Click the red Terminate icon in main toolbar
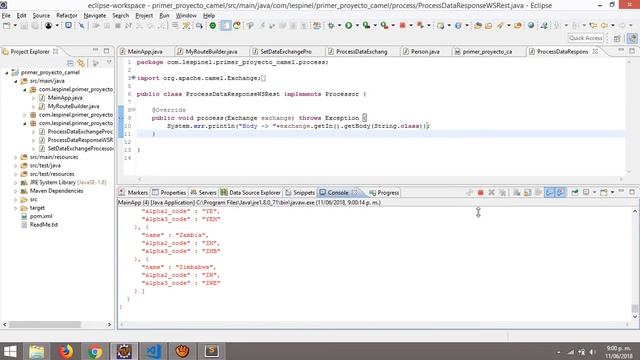The height and width of the screenshot is (360, 640). [x=402, y=25]
